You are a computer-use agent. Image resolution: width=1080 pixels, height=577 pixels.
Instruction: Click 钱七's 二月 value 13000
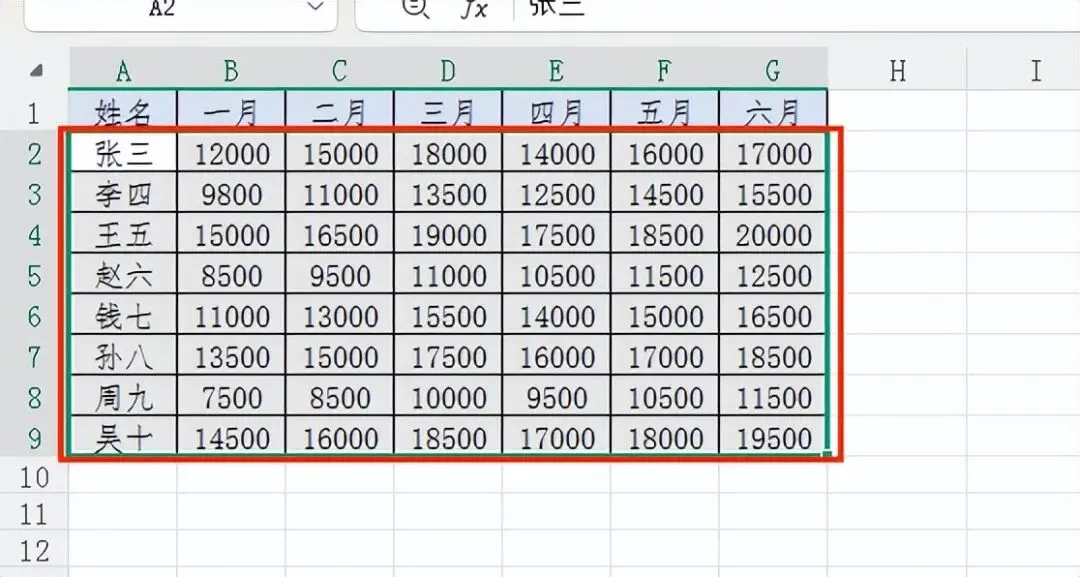[340, 315]
